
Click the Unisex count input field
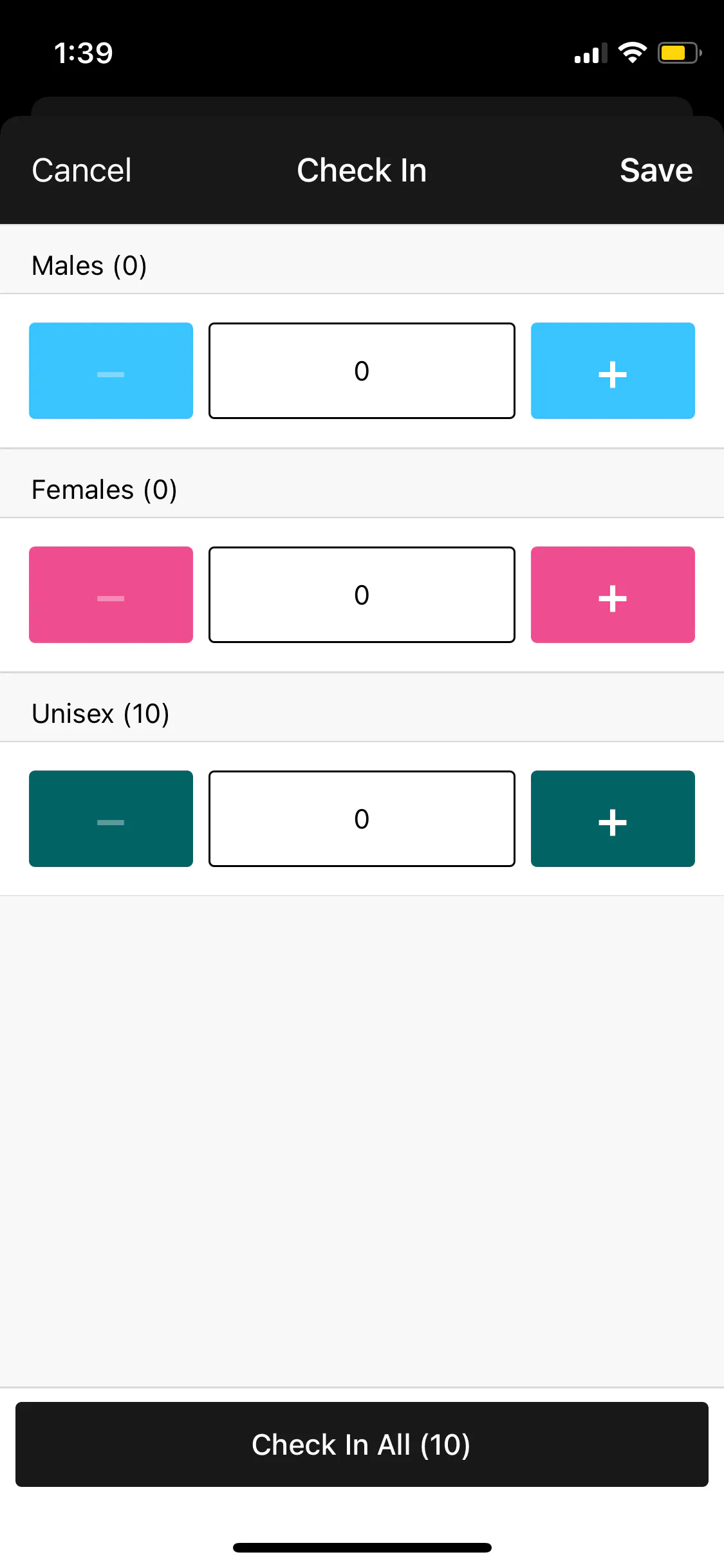coord(362,819)
